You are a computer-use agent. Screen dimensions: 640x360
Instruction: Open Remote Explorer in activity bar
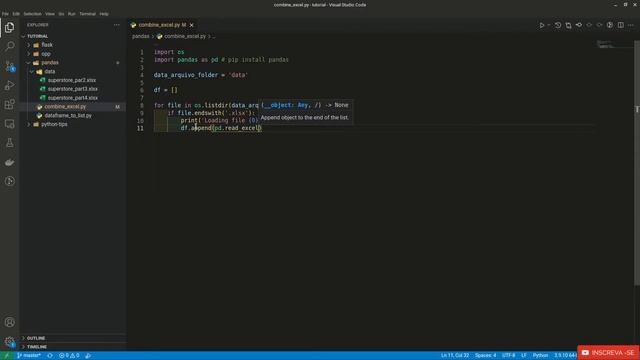(9, 124)
